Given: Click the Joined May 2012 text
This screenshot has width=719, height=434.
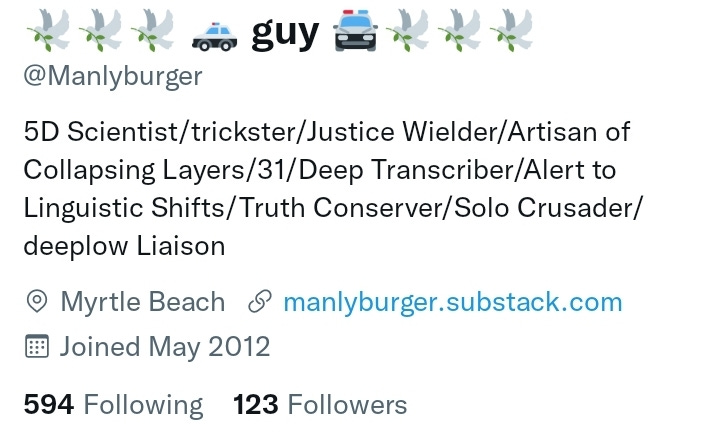Looking at the screenshot, I should pyautogui.click(x=165, y=346).
